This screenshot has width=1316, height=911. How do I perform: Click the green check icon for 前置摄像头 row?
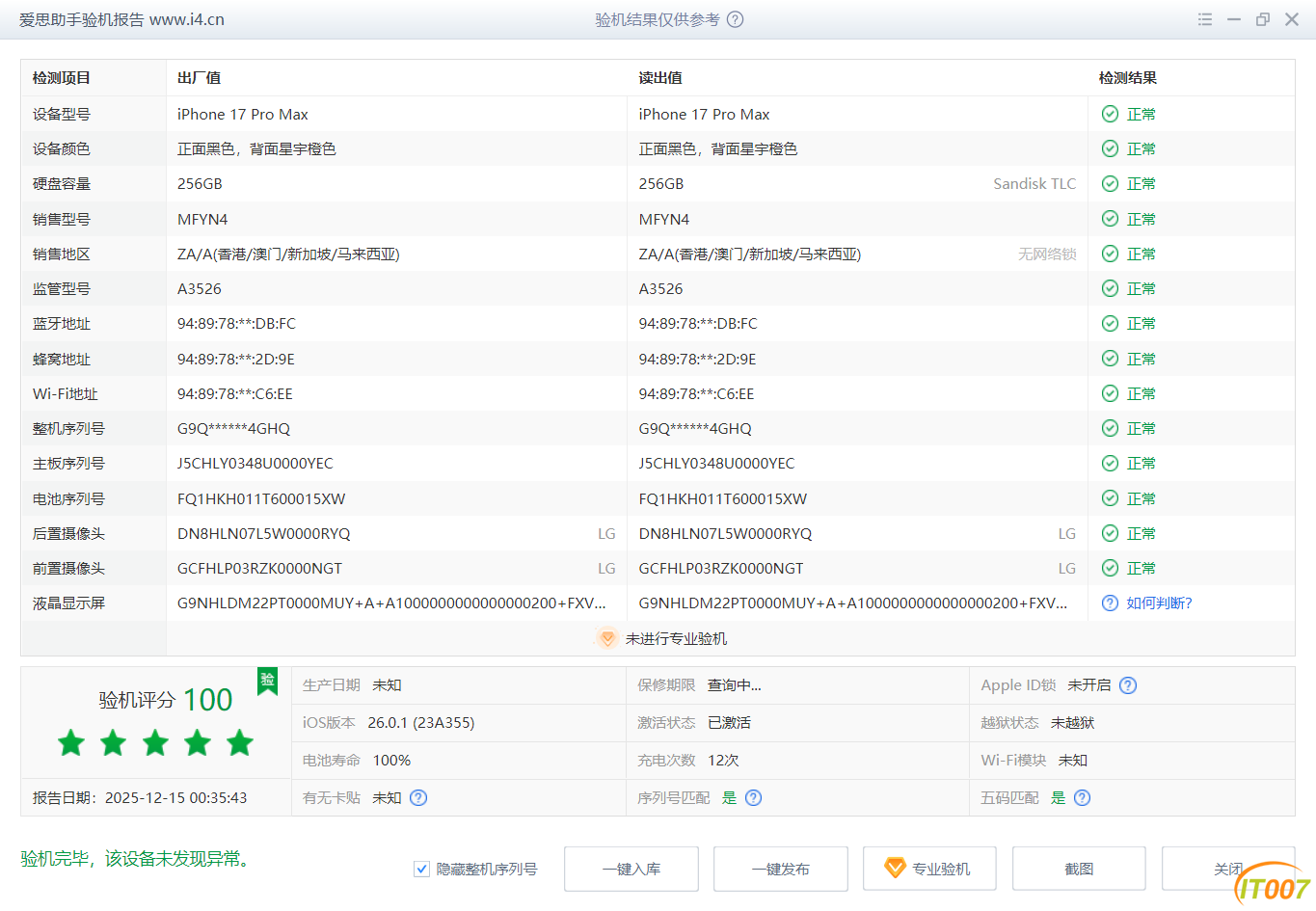[1111, 568]
